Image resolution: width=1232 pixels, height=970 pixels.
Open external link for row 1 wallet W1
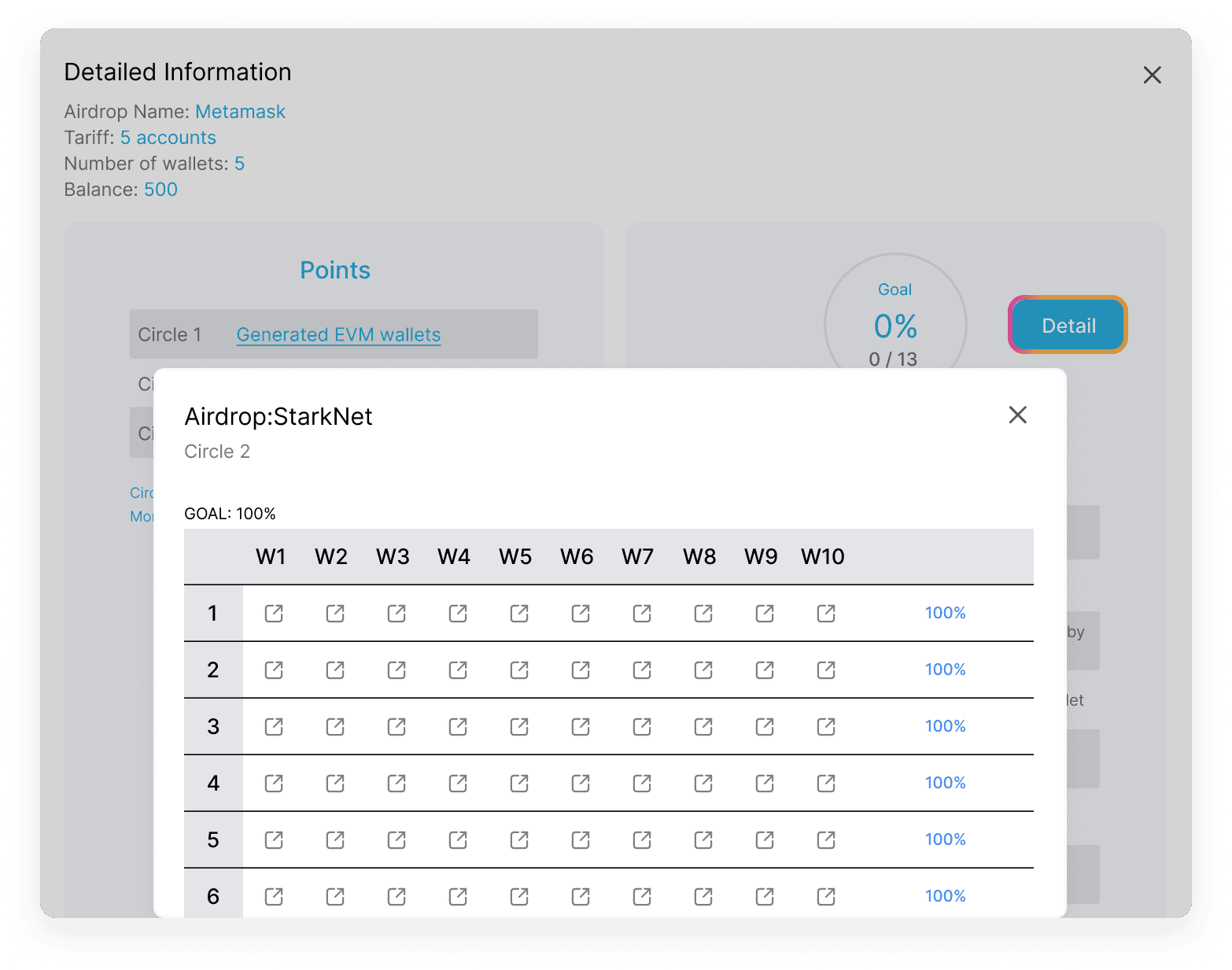(x=274, y=614)
